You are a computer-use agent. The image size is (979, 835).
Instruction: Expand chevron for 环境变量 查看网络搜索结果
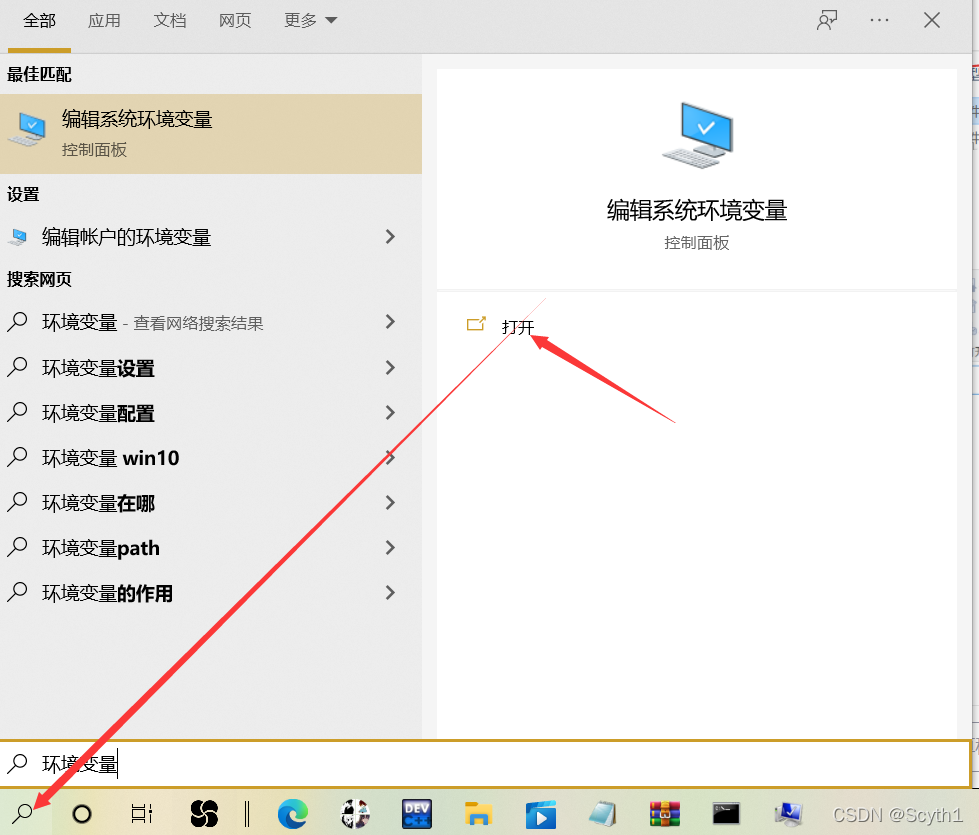tap(390, 322)
